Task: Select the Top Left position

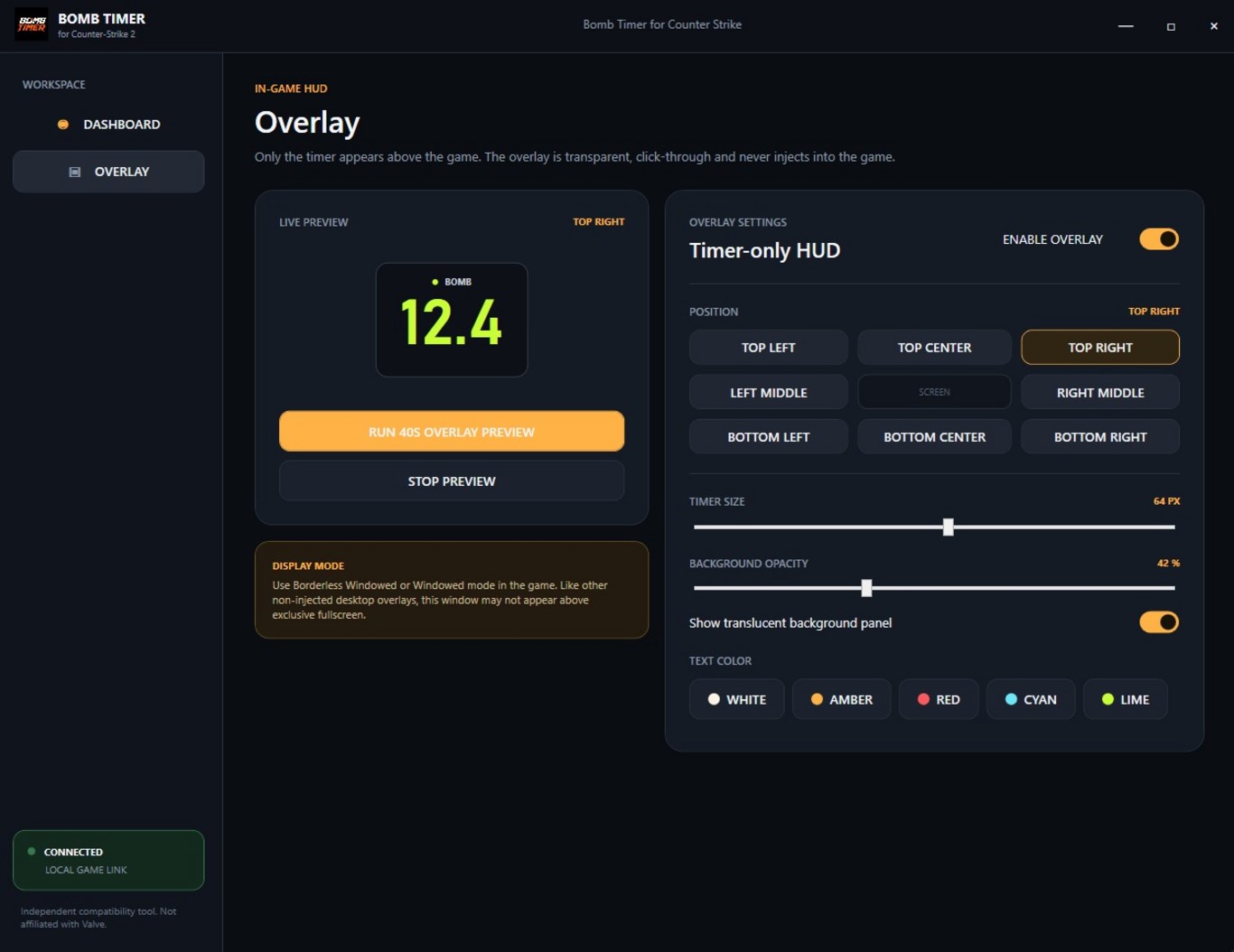Action: pos(769,348)
